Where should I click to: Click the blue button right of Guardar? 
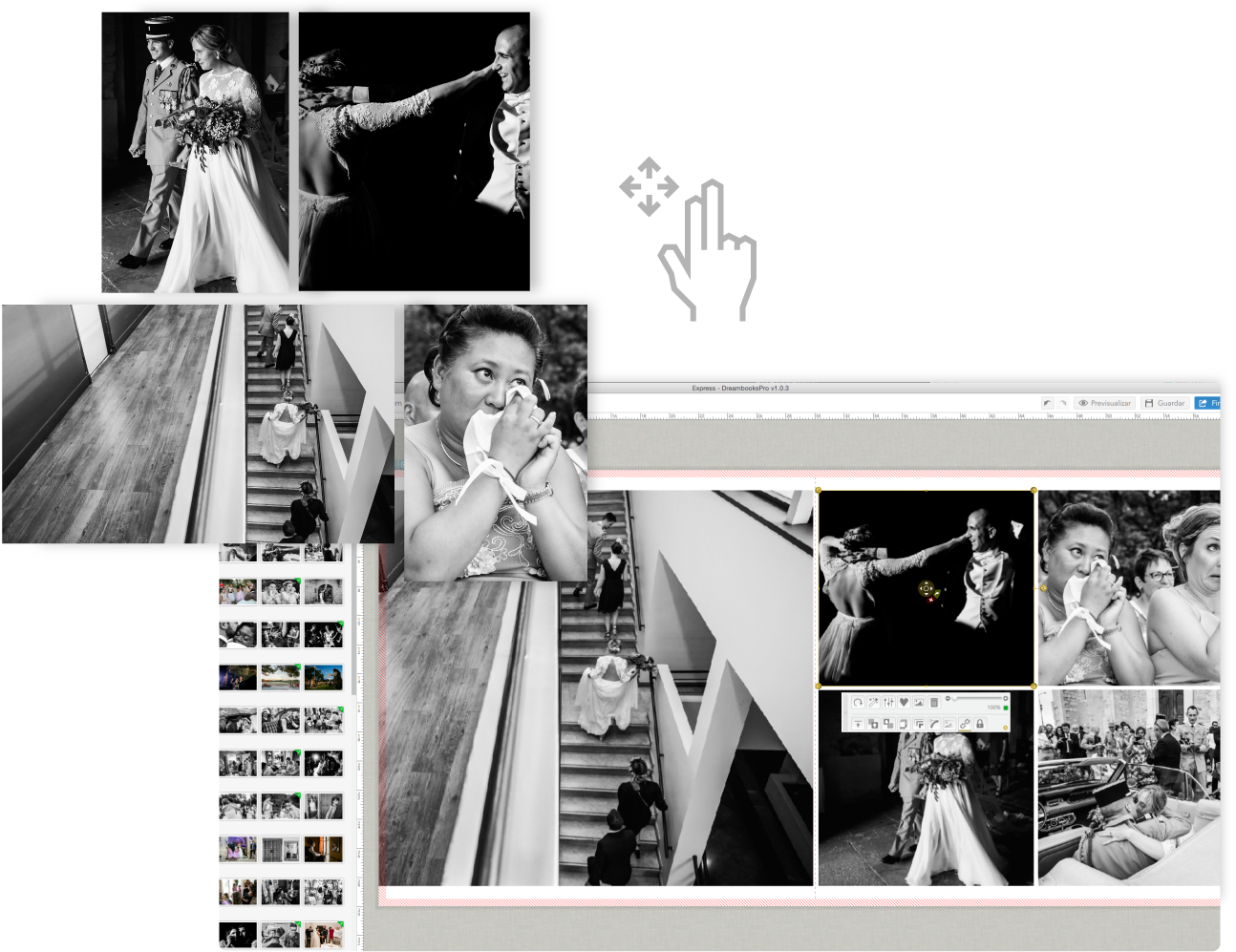click(1208, 403)
